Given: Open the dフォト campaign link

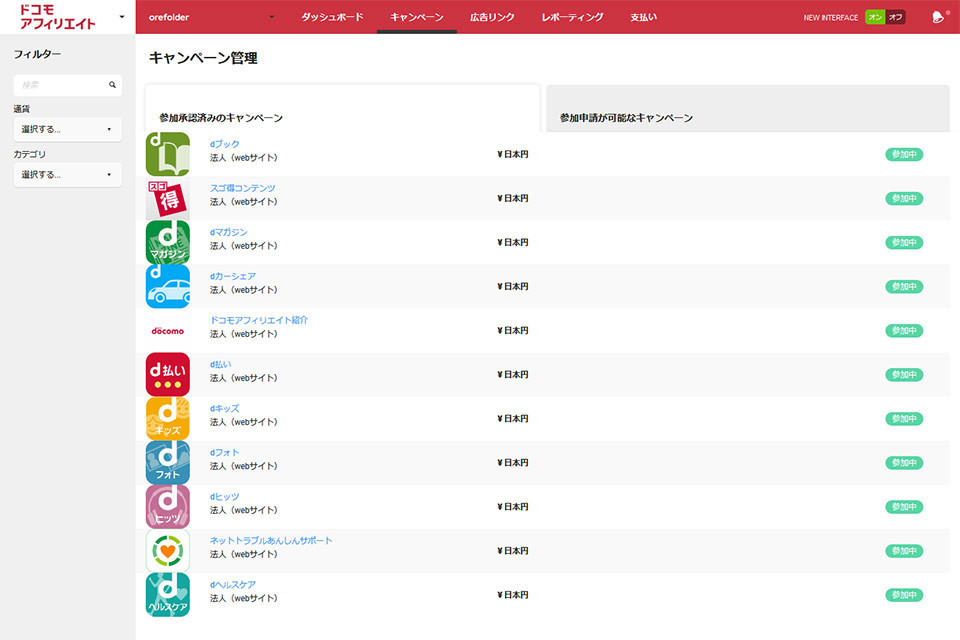Looking at the screenshot, I should [x=225, y=453].
